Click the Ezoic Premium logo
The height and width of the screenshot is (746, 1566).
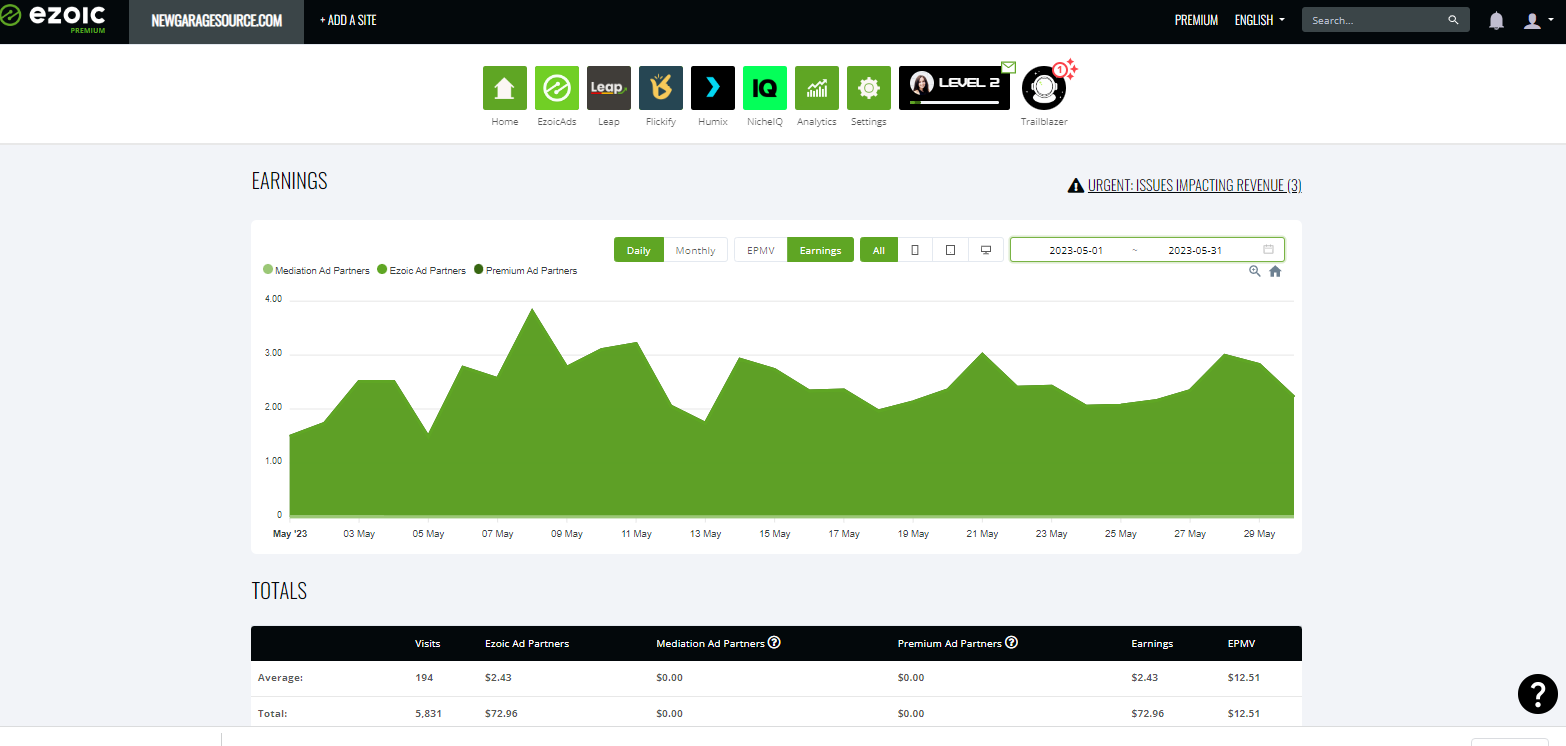(x=51, y=20)
